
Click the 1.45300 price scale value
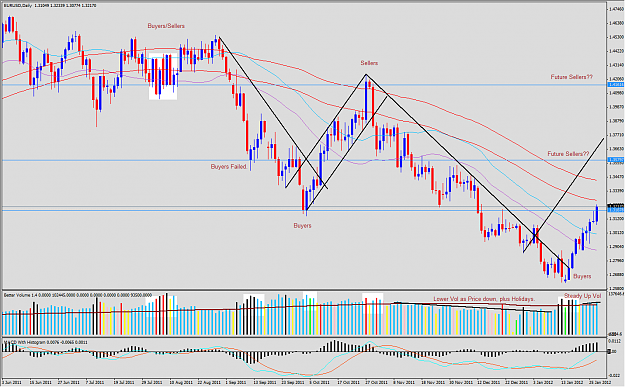pyautogui.click(x=616, y=37)
